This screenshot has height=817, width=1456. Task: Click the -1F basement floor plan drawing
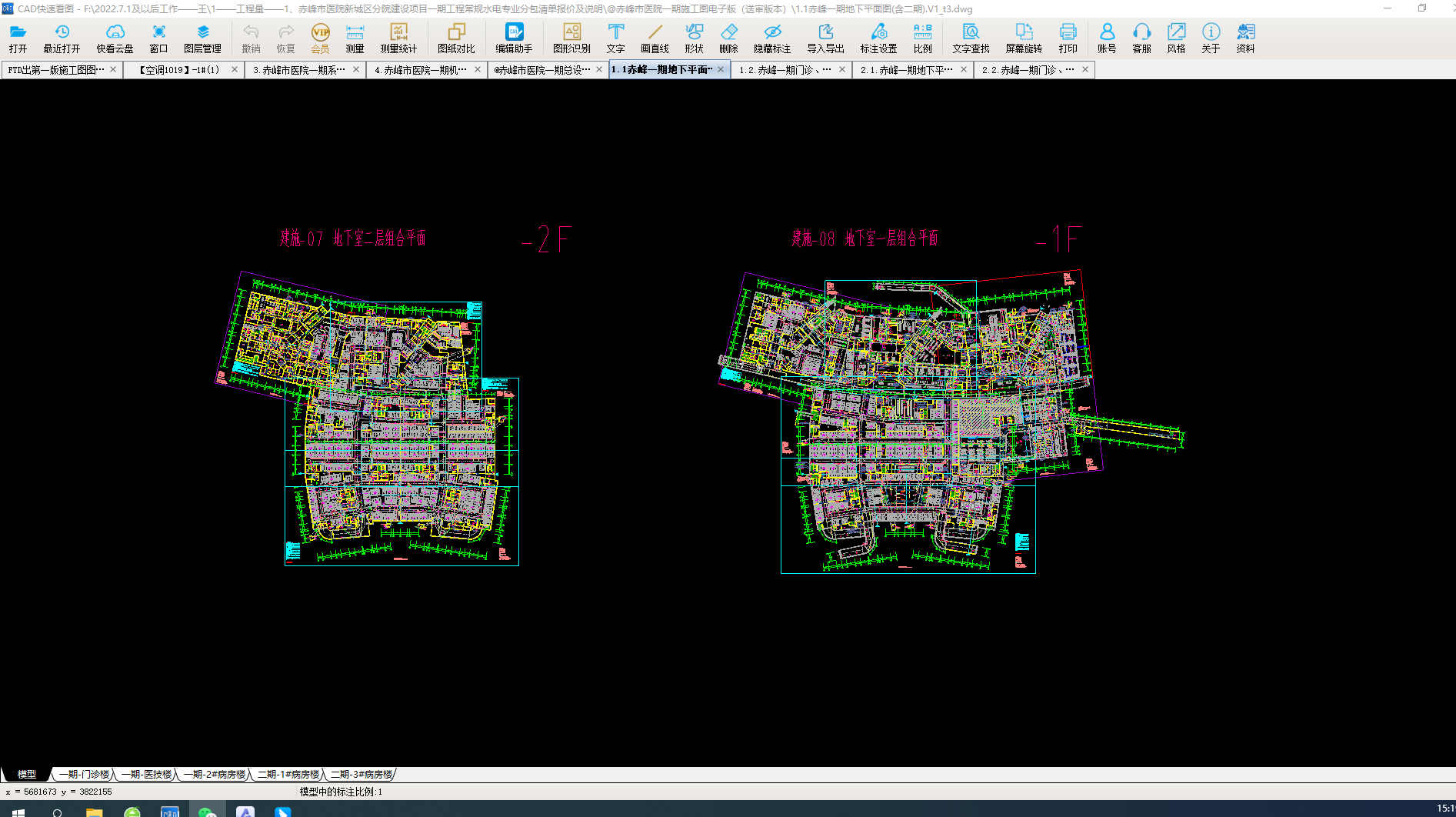[x=951, y=421]
